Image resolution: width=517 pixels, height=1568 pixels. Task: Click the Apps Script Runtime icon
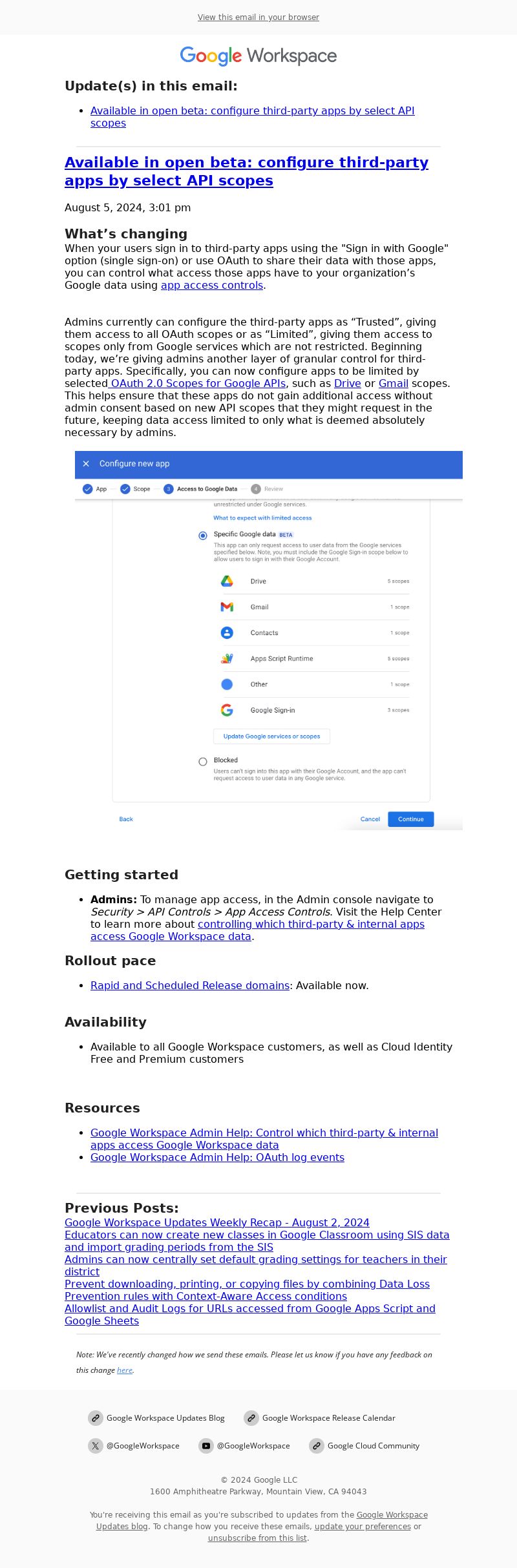tap(227, 659)
